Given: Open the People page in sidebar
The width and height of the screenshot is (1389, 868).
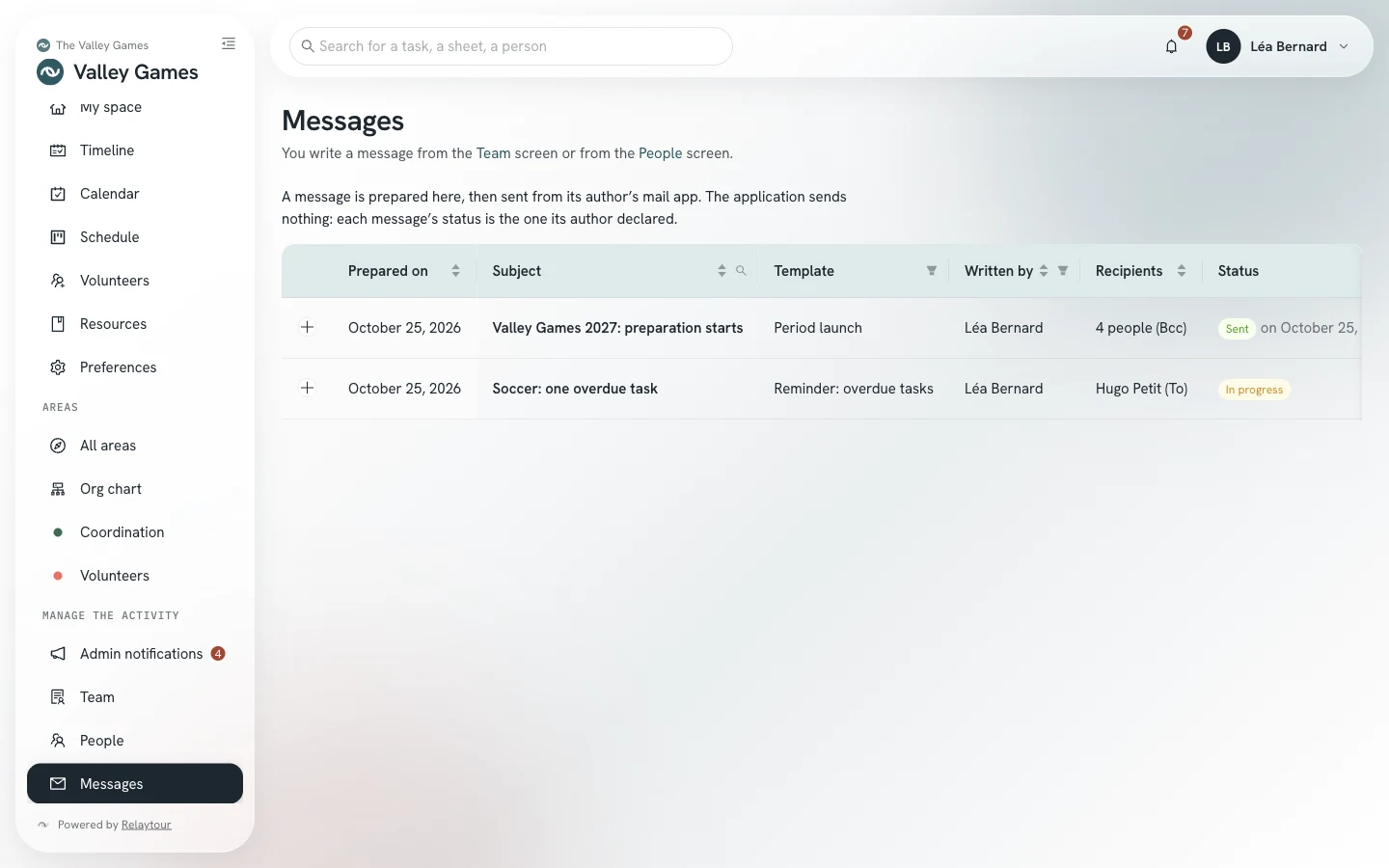Looking at the screenshot, I should [135, 741].
